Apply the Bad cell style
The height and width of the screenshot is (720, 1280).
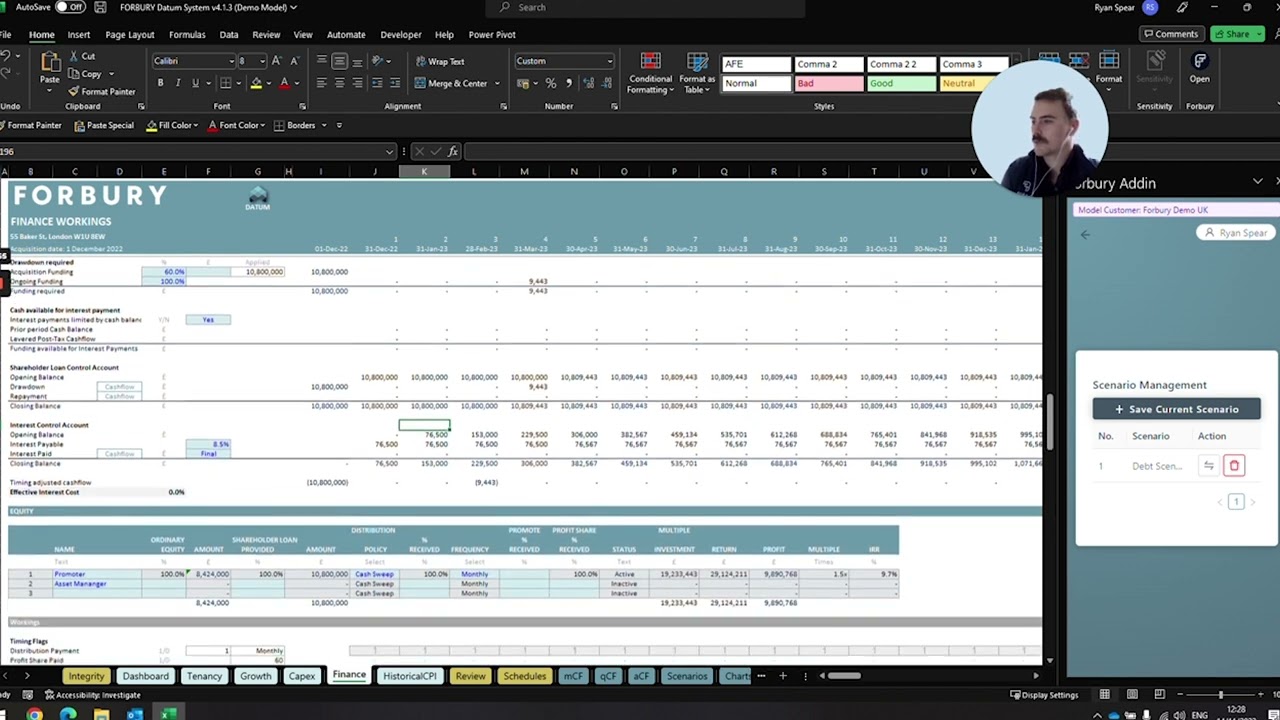pyautogui.click(x=828, y=84)
